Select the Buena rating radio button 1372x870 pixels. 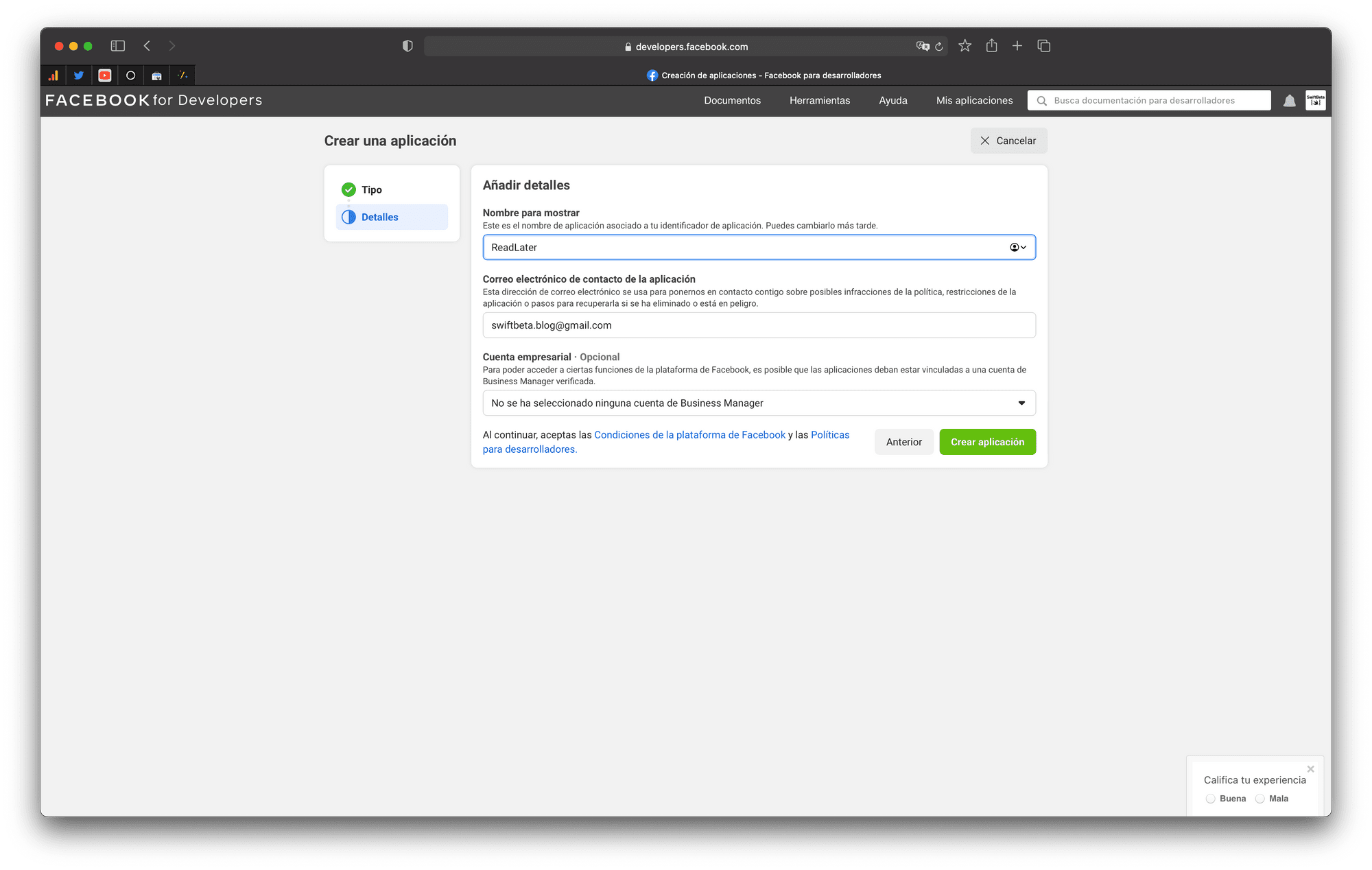(x=1211, y=799)
